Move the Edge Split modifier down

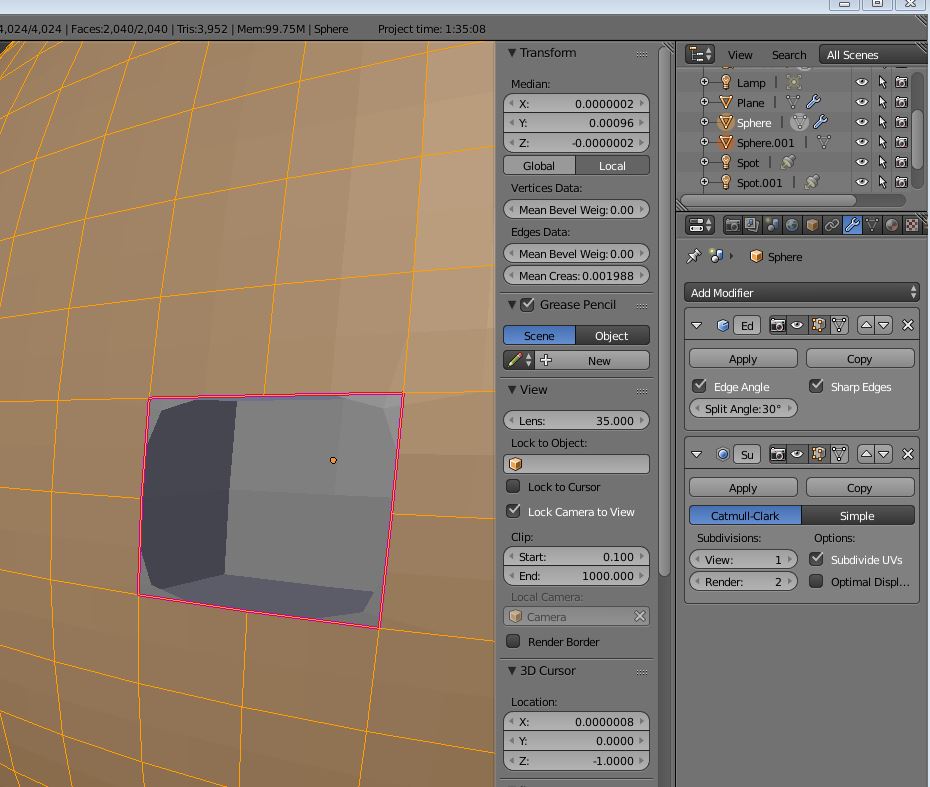coord(883,325)
